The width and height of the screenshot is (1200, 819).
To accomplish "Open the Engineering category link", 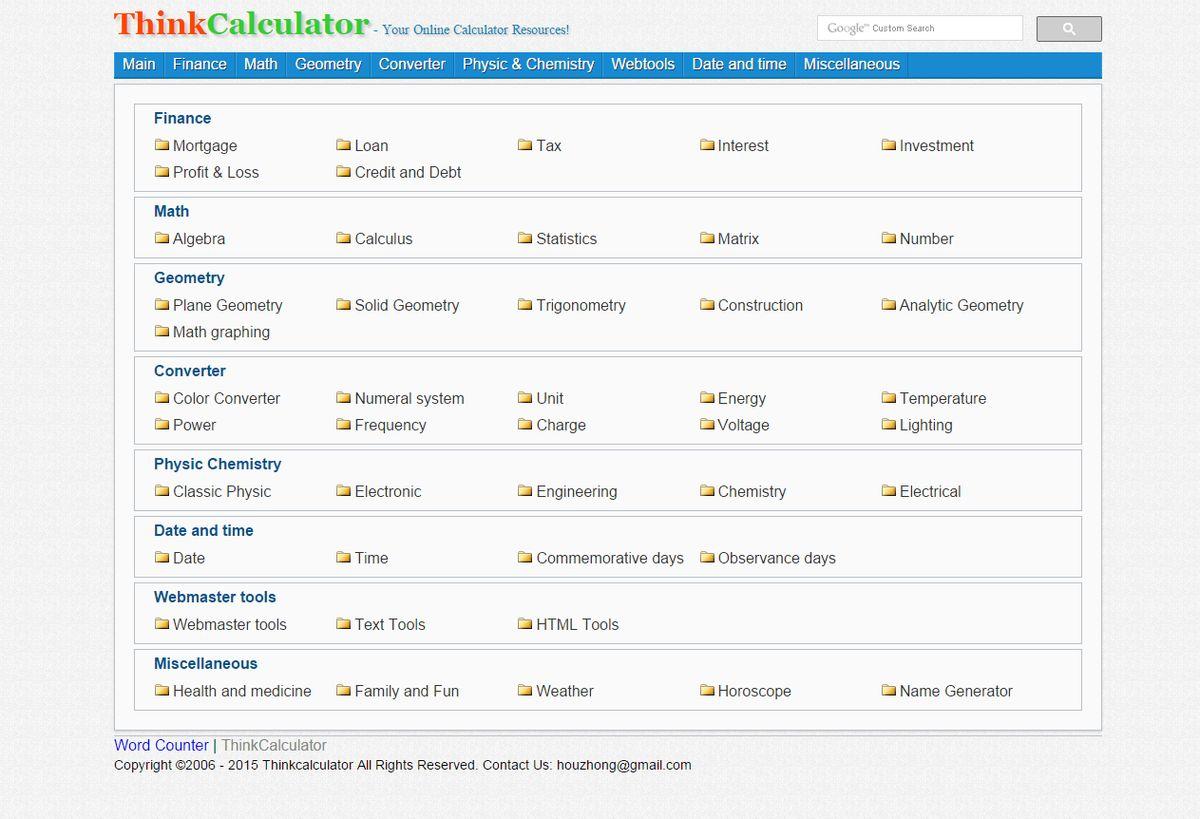I will [576, 491].
